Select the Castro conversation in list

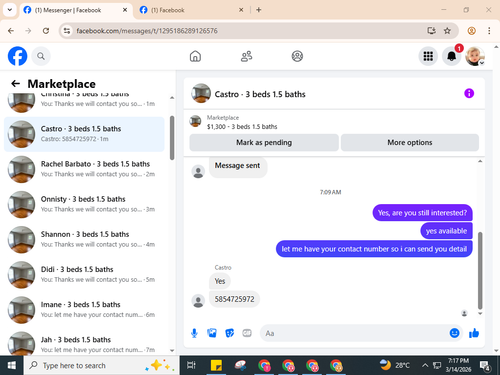(84, 134)
